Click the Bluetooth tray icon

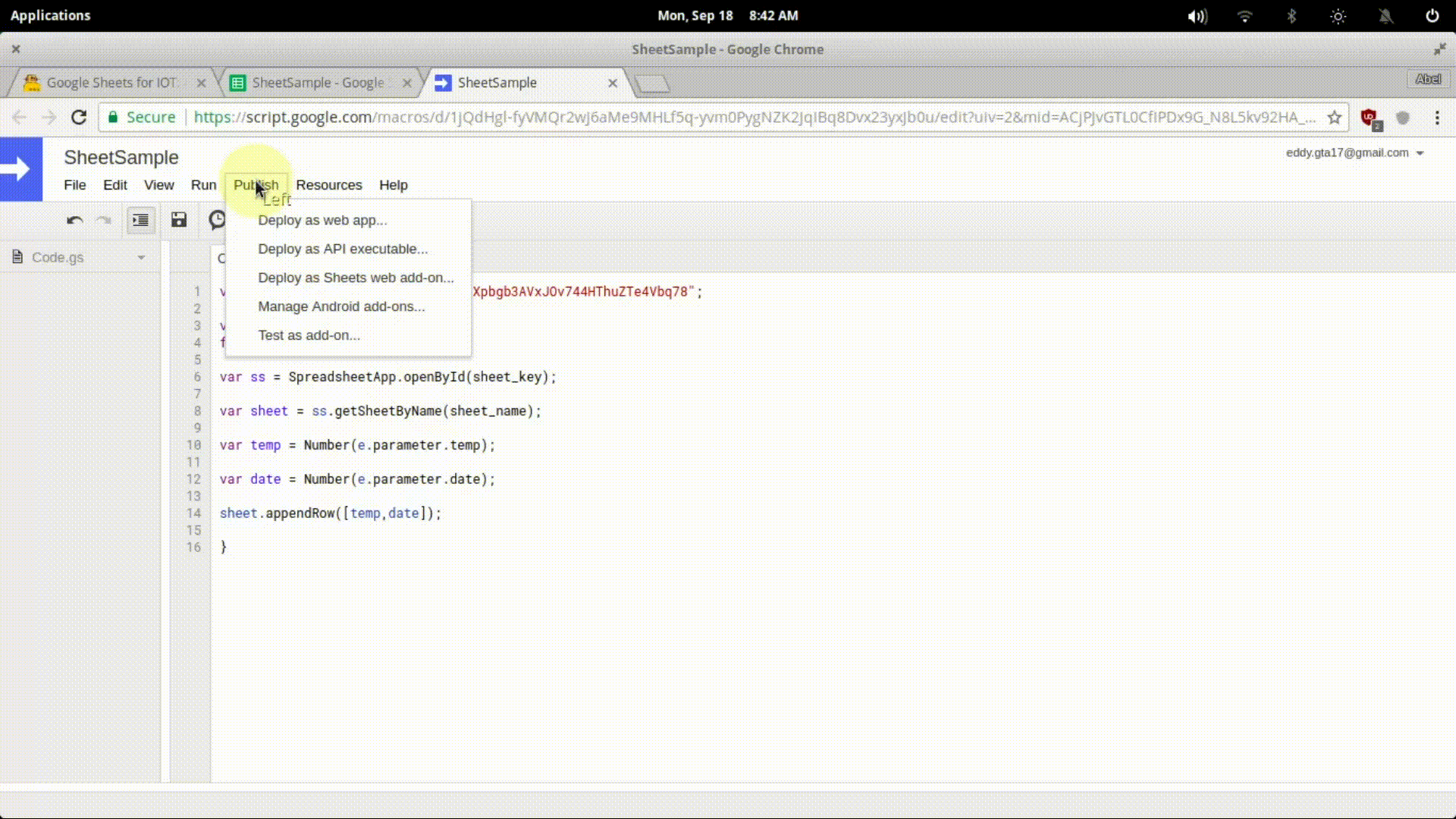click(1291, 16)
